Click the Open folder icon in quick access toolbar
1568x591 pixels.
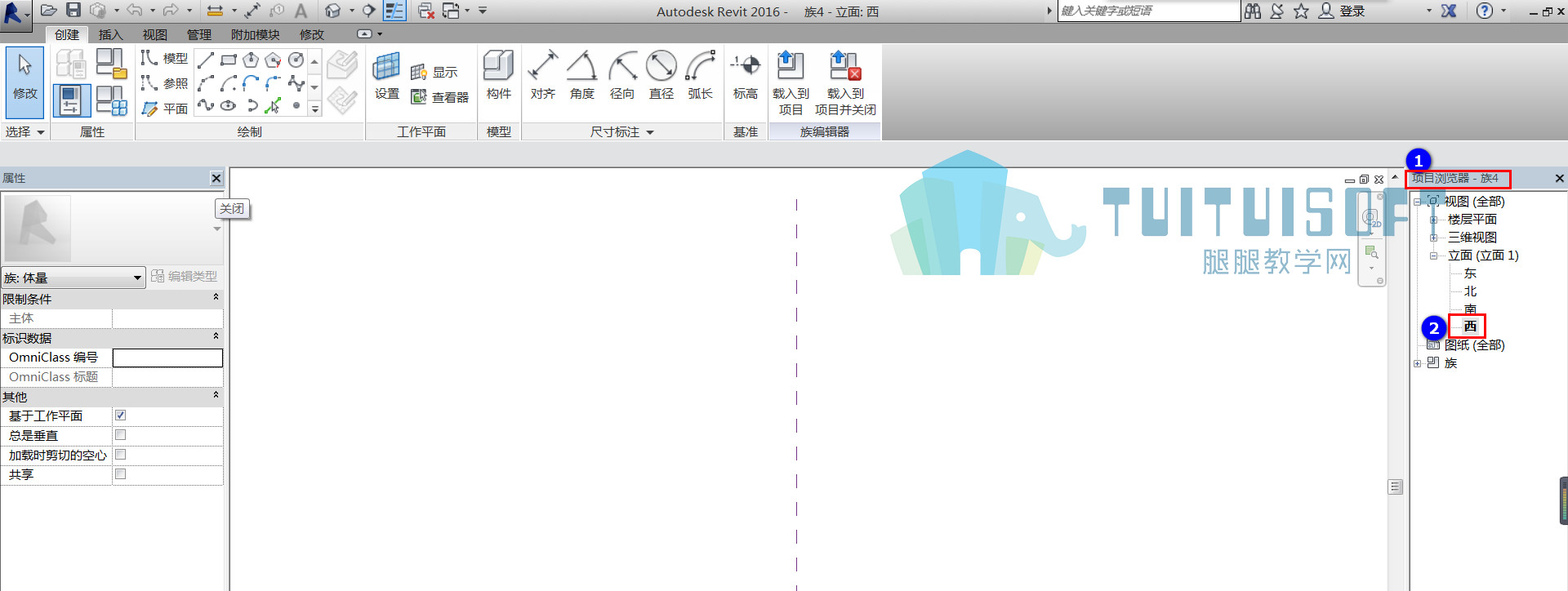point(49,11)
